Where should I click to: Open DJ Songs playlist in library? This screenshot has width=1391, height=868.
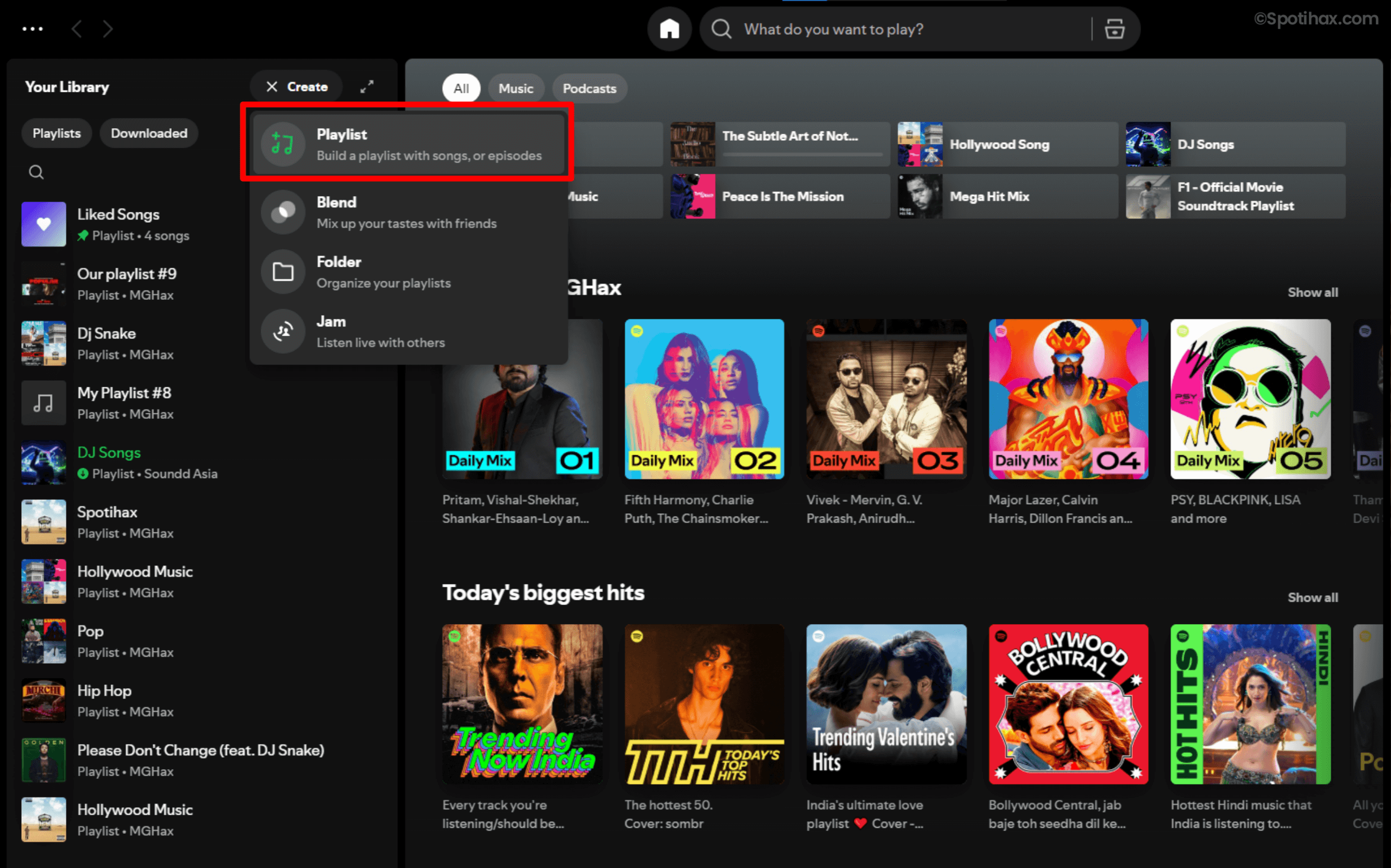pyautogui.click(x=201, y=462)
